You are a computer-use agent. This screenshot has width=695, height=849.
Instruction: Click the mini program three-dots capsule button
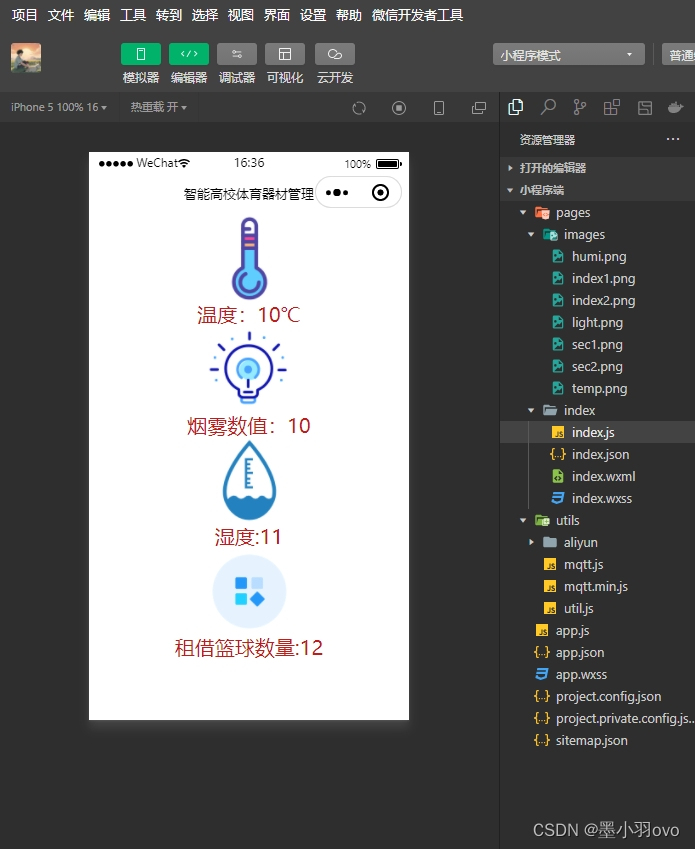(337, 193)
